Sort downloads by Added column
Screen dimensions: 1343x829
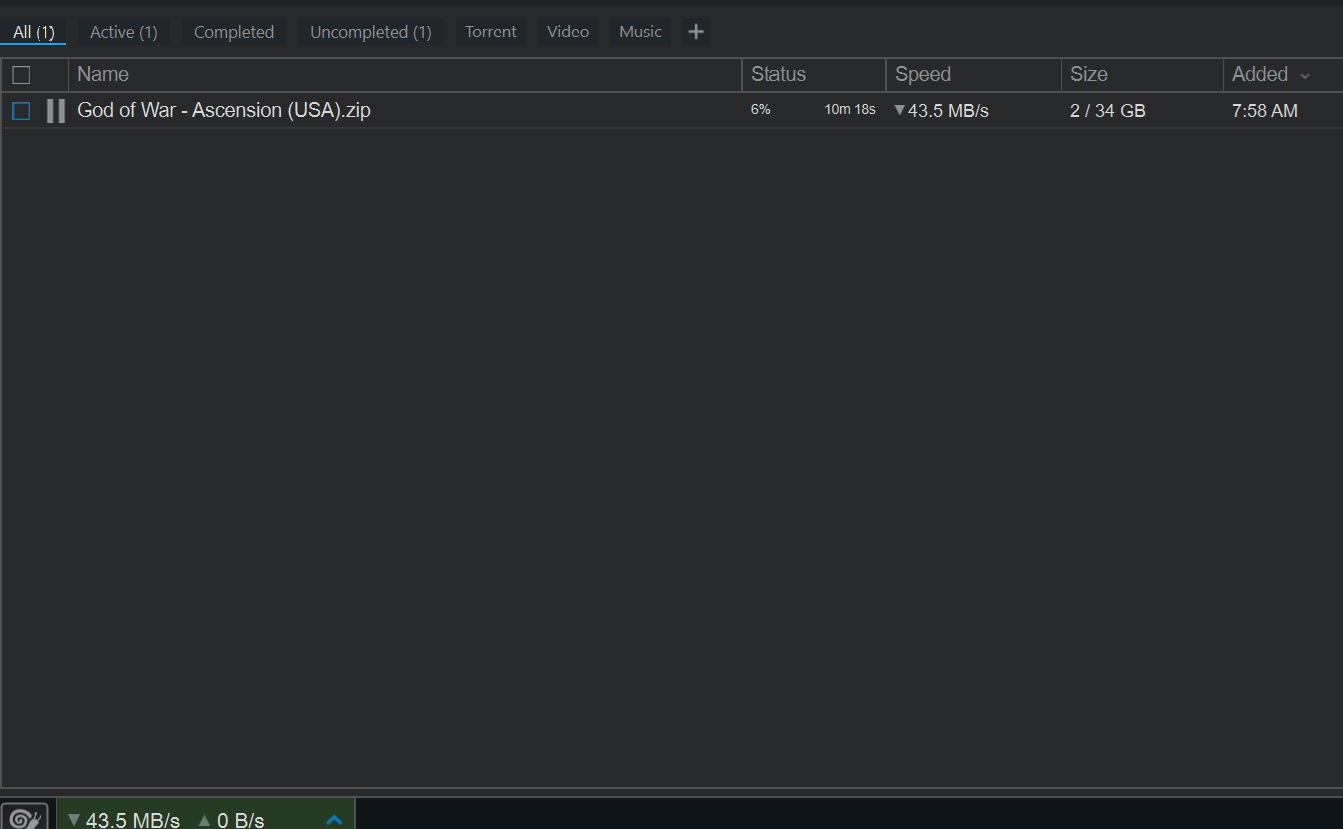1260,74
